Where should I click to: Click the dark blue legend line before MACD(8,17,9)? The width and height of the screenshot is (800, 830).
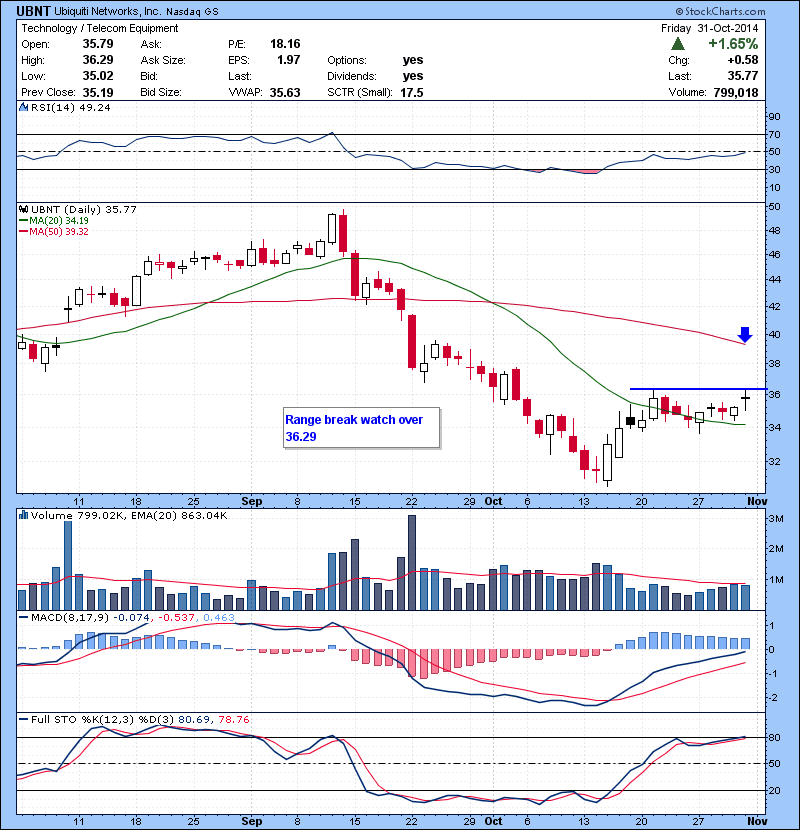pos(23,617)
